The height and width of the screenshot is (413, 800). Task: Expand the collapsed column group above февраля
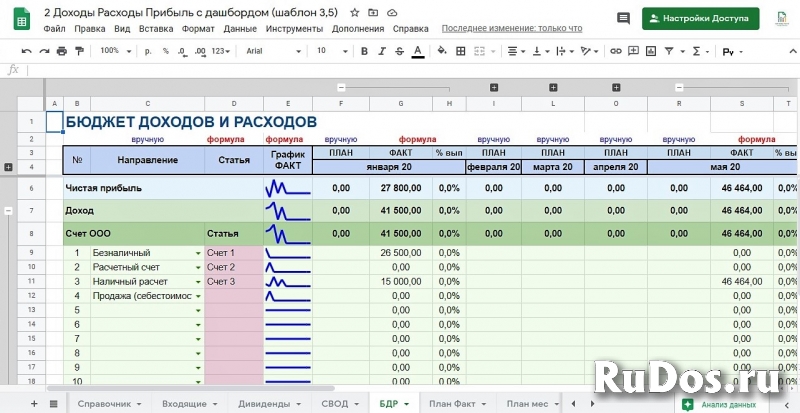pyautogui.click(x=494, y=87)
